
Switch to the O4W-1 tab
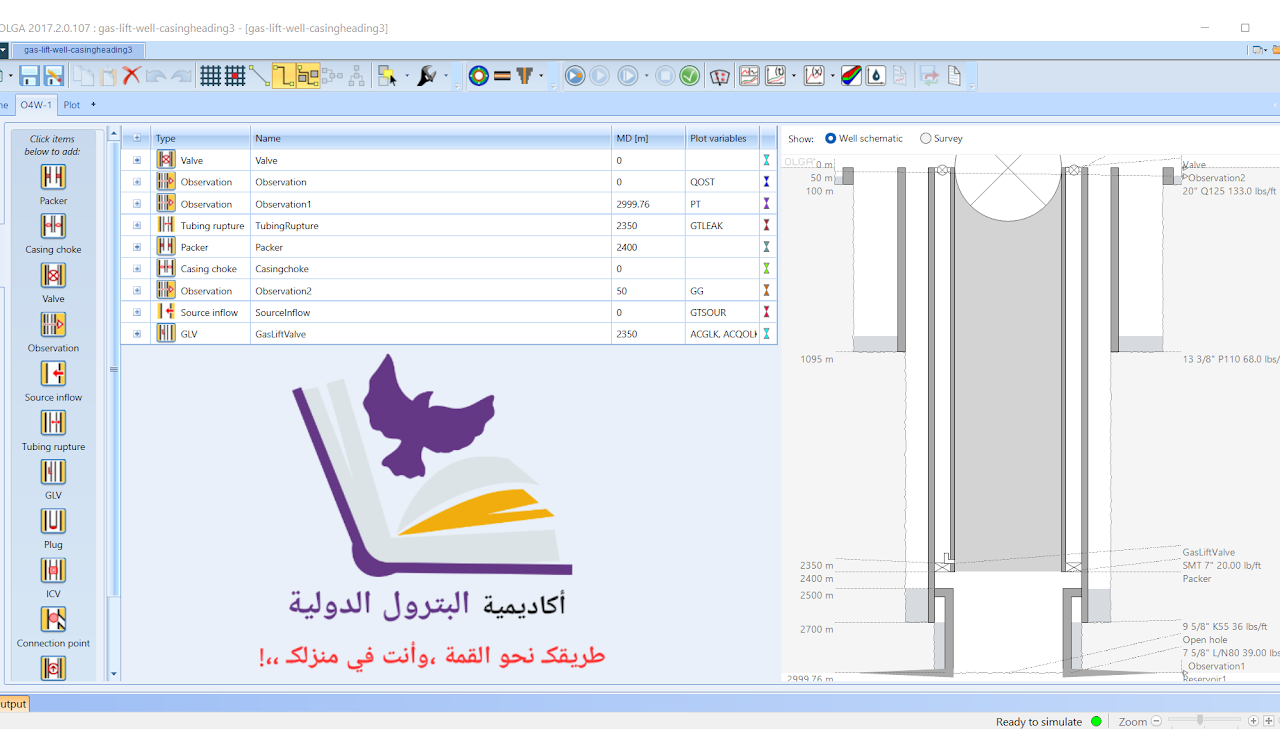(36, 104)
